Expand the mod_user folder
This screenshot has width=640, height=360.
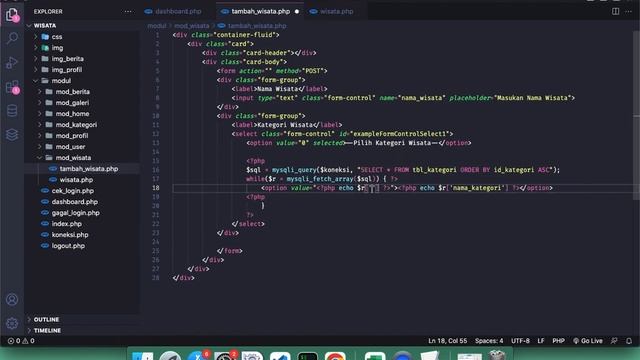tap(70, 147)
